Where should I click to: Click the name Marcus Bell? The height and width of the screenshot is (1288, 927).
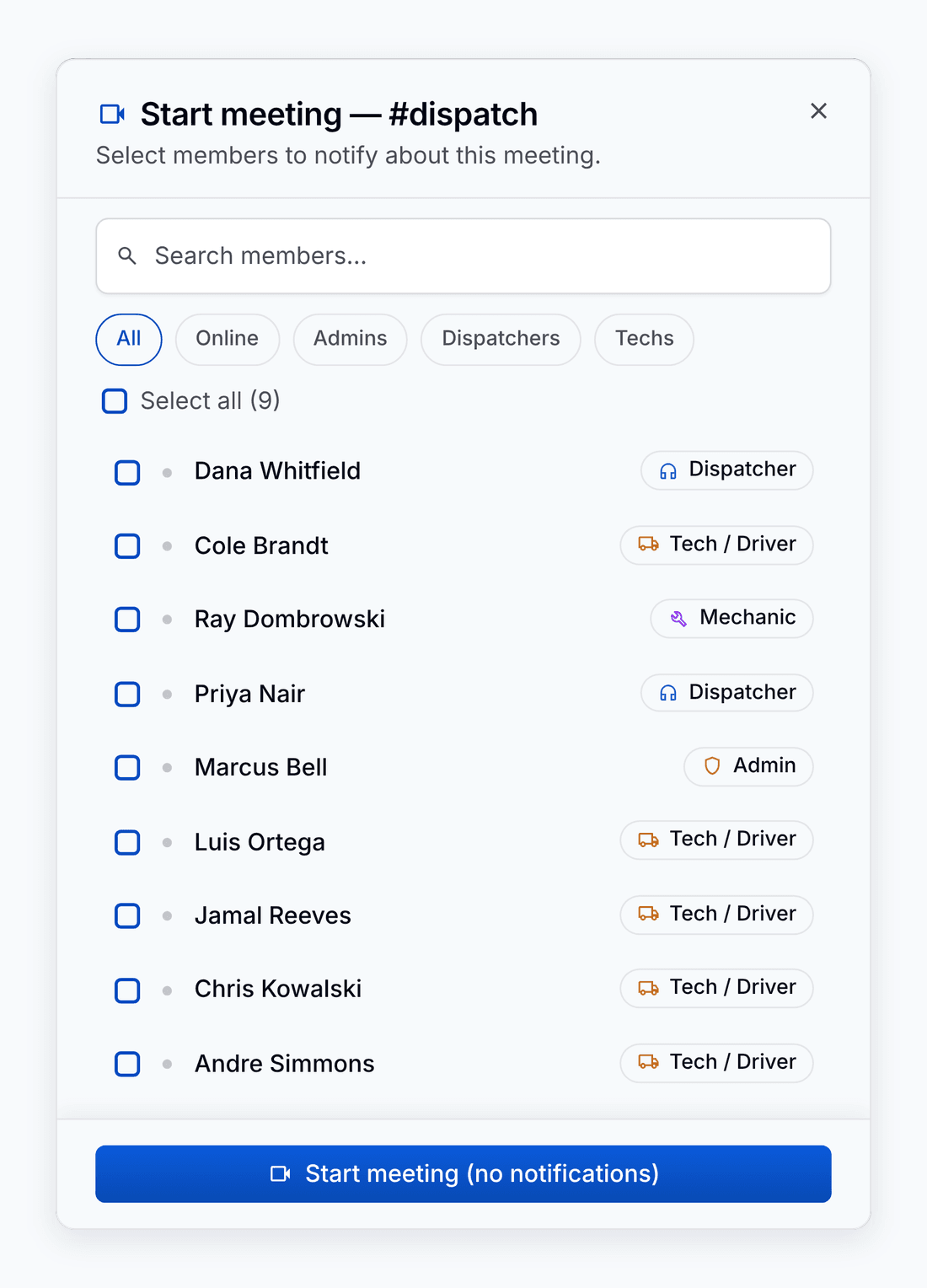(x=261, y=768)
